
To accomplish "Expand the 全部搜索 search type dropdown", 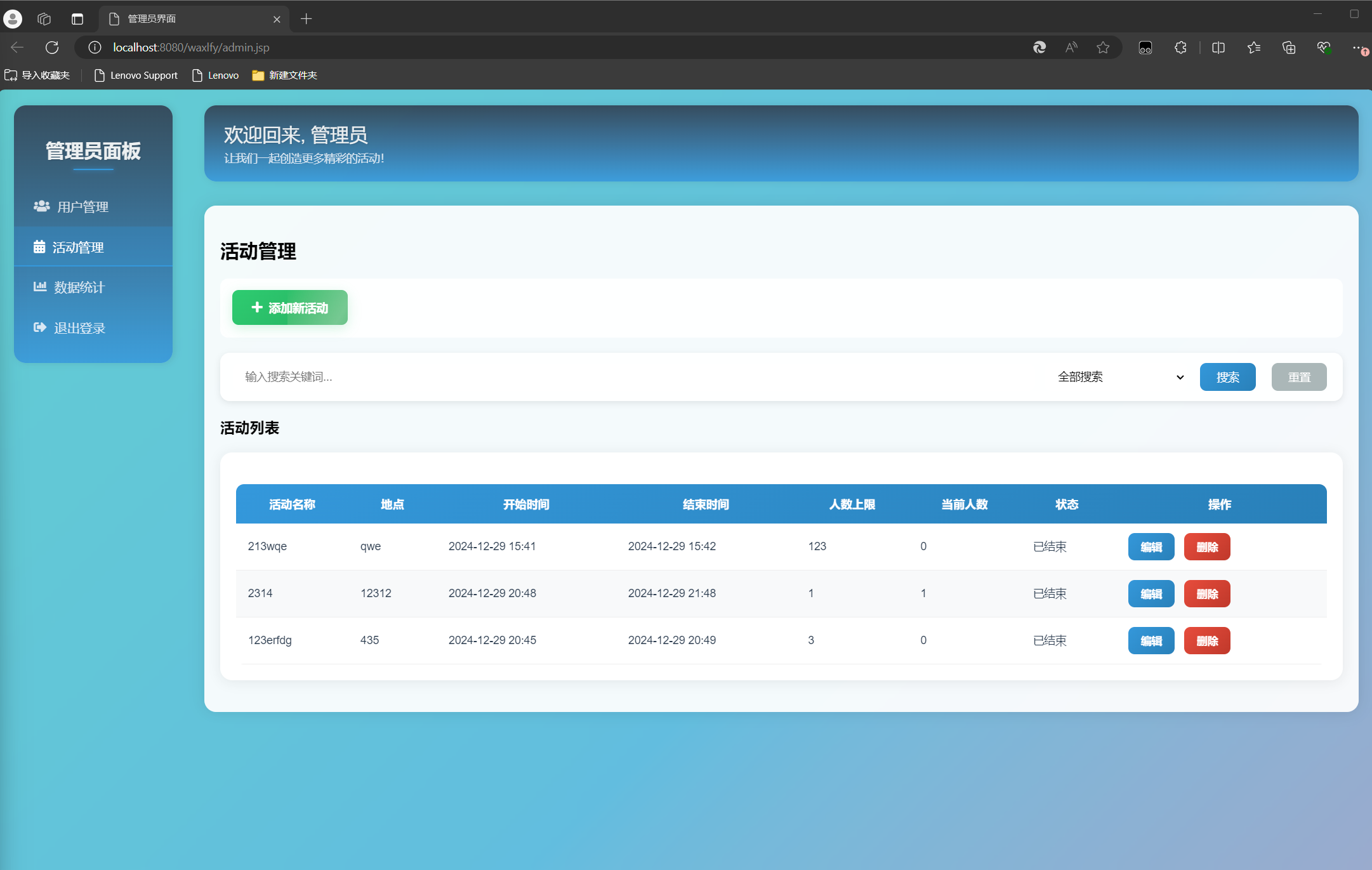I will pyautogui.click(x=1120, y=377).
